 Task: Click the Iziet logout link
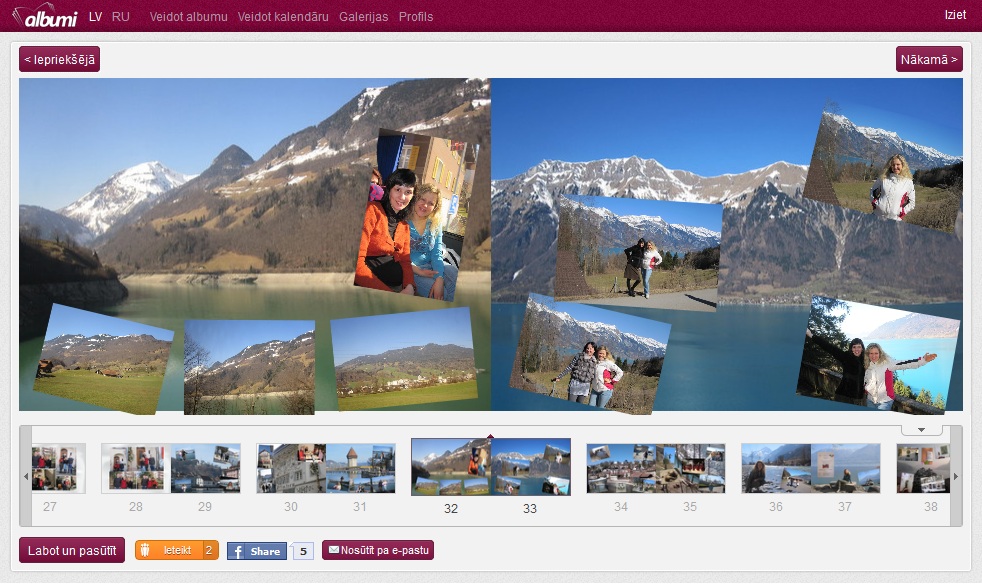[x=955, y=15]
